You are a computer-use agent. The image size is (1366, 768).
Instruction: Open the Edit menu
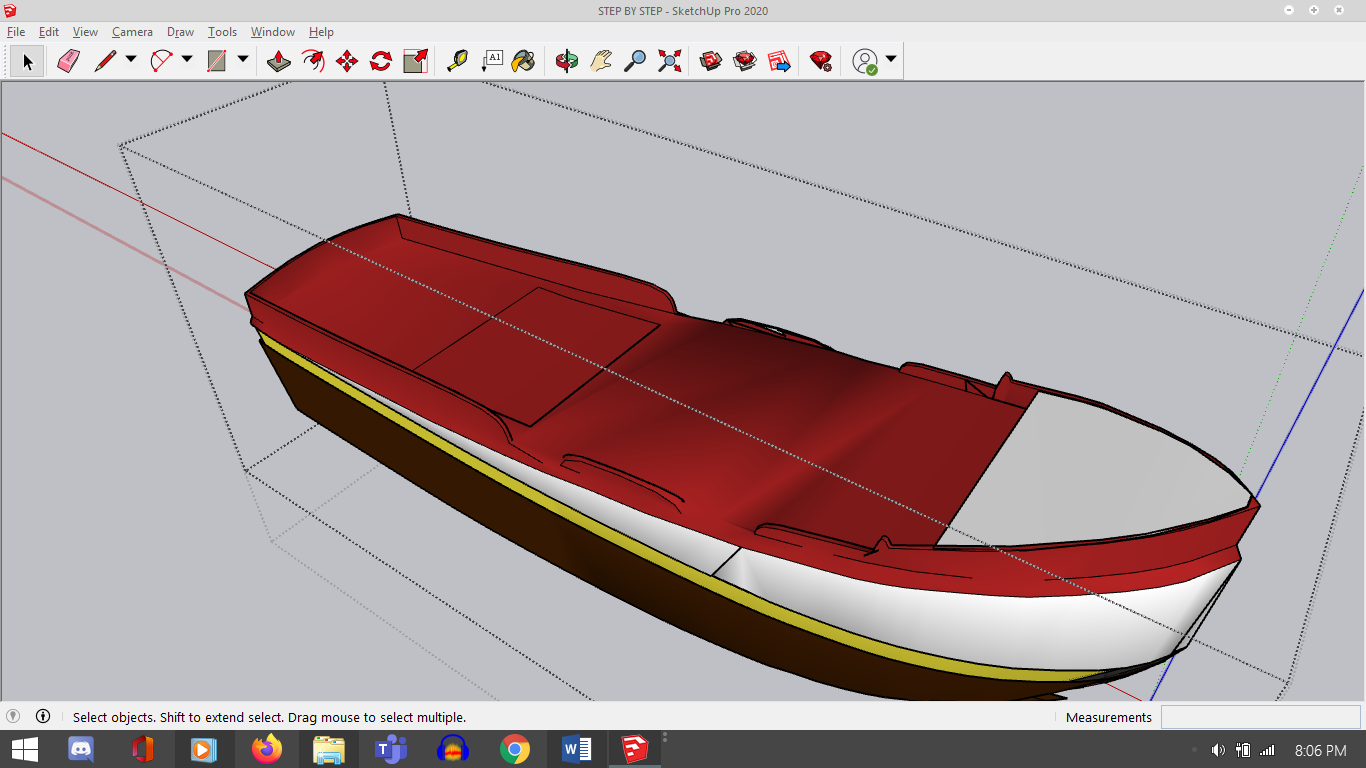[x=49, y=32]
